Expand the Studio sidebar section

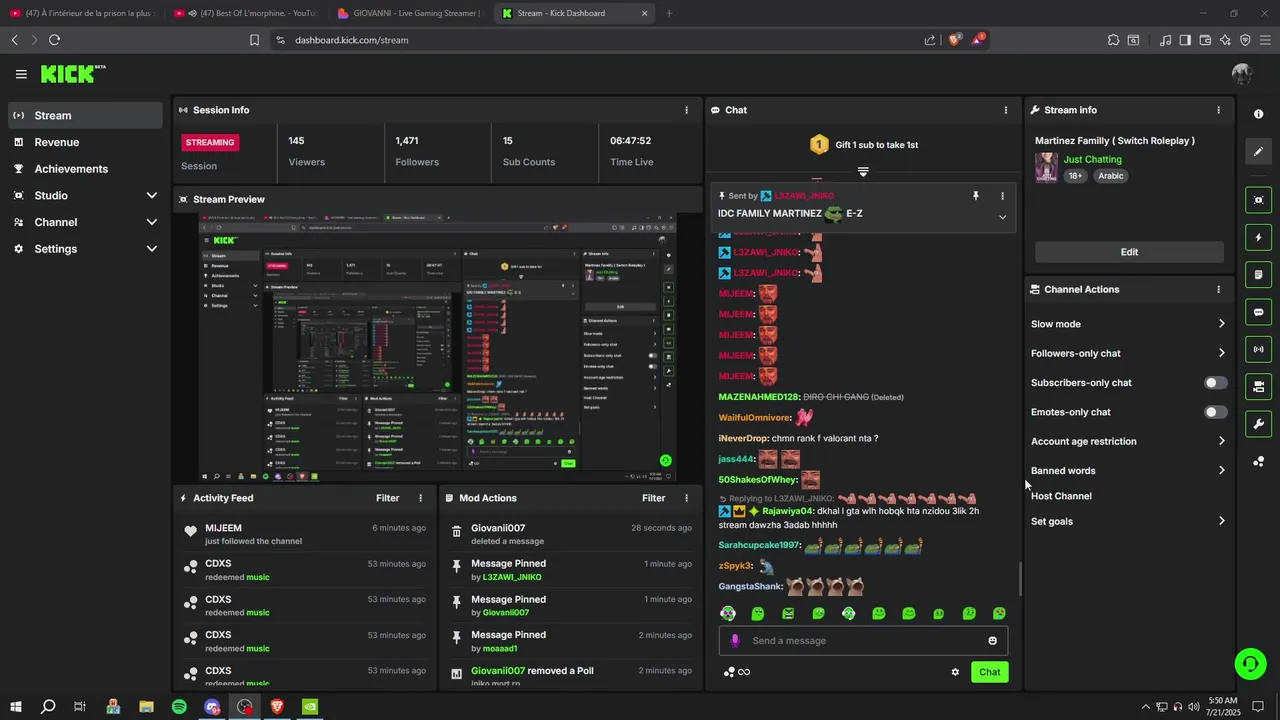(x=85, y=196)
